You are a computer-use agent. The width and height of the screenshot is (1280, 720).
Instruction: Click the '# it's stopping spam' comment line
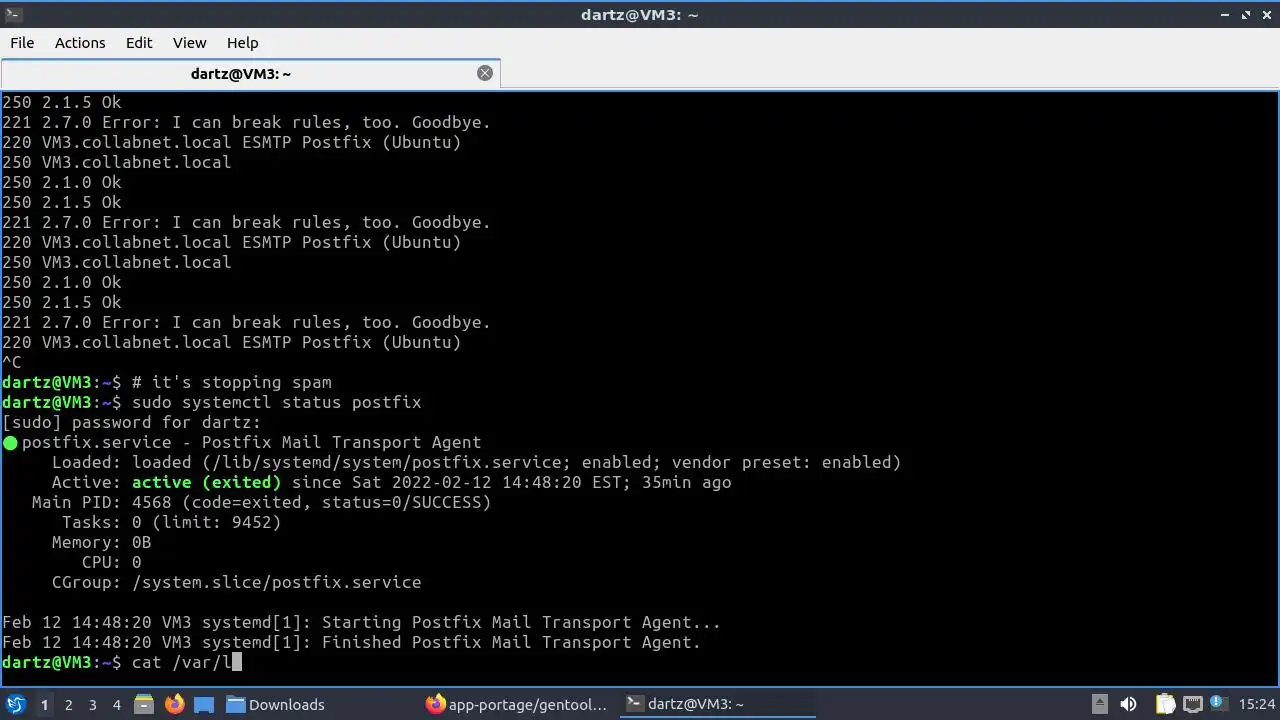tap(231, 382)
